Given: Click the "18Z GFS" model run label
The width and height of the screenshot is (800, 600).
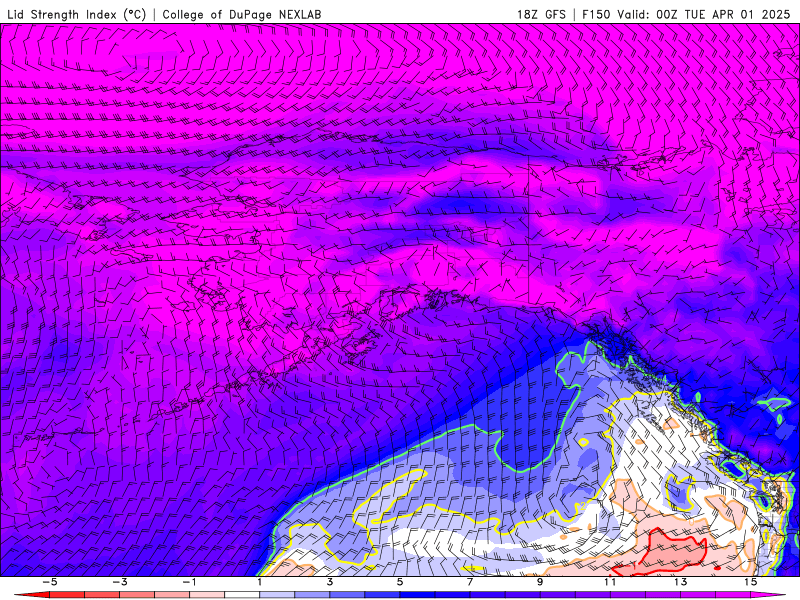Looking at the screenshot, I should (541, 14).
